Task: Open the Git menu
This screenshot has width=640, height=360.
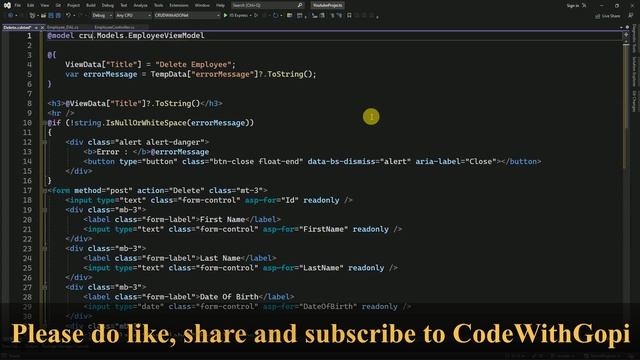Action: 58,5
